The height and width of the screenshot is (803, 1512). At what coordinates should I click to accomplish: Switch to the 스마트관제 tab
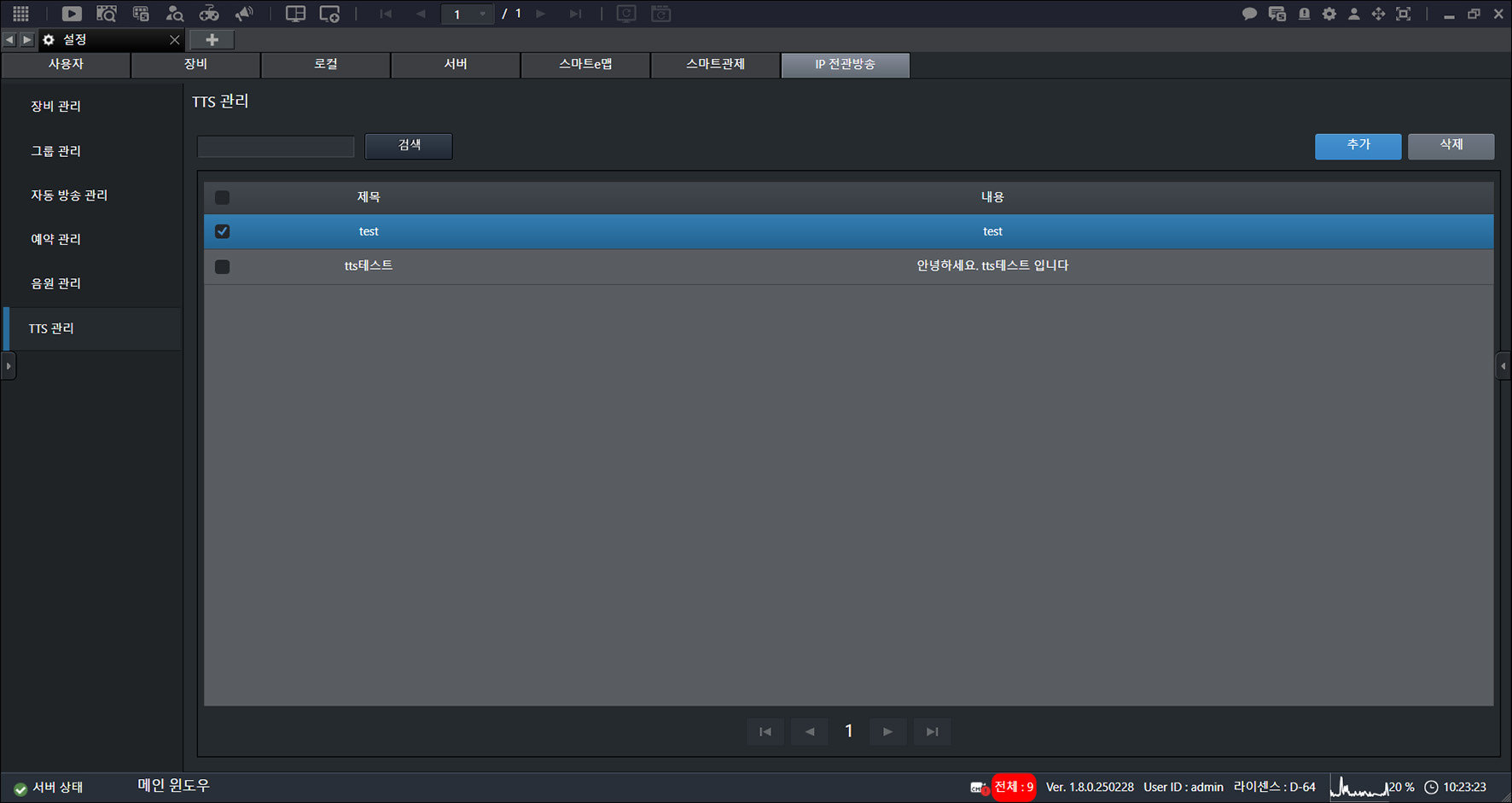(715, 65)
